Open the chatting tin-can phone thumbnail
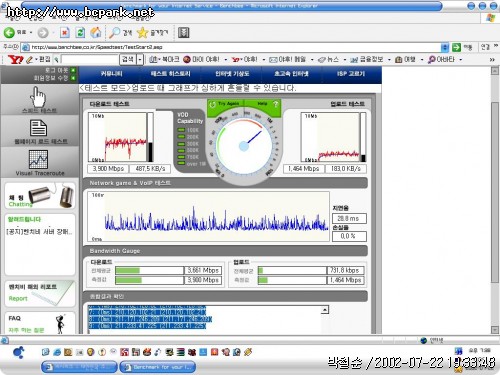 (40, 196)
